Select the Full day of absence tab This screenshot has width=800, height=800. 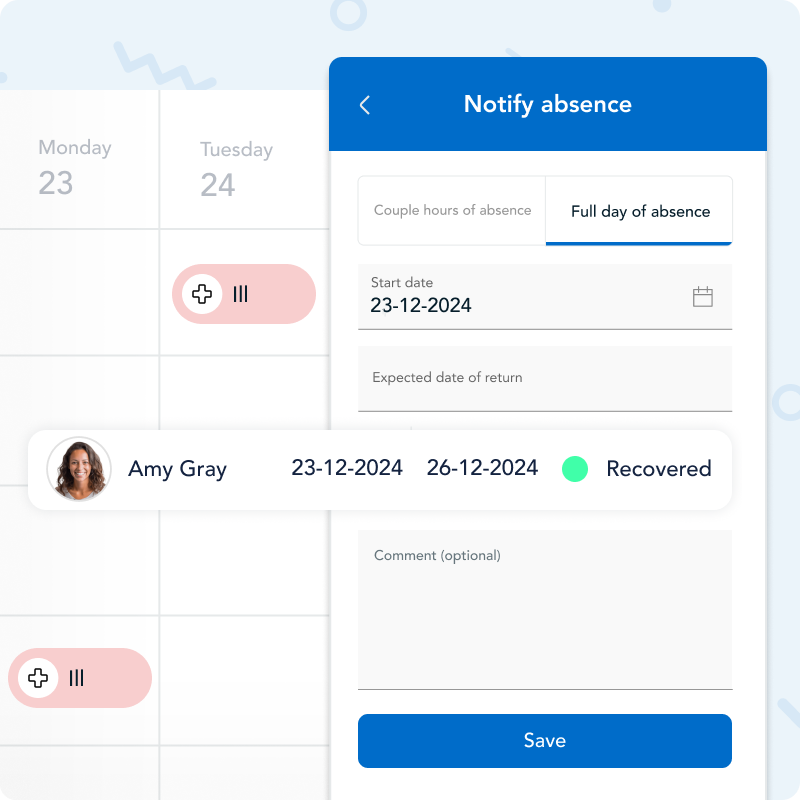[640, 211]
